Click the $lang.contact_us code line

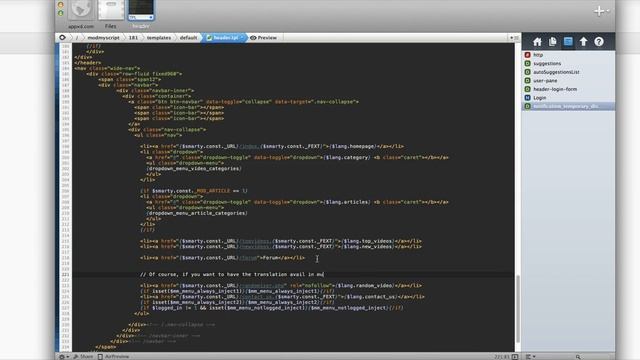coord(282,297)
